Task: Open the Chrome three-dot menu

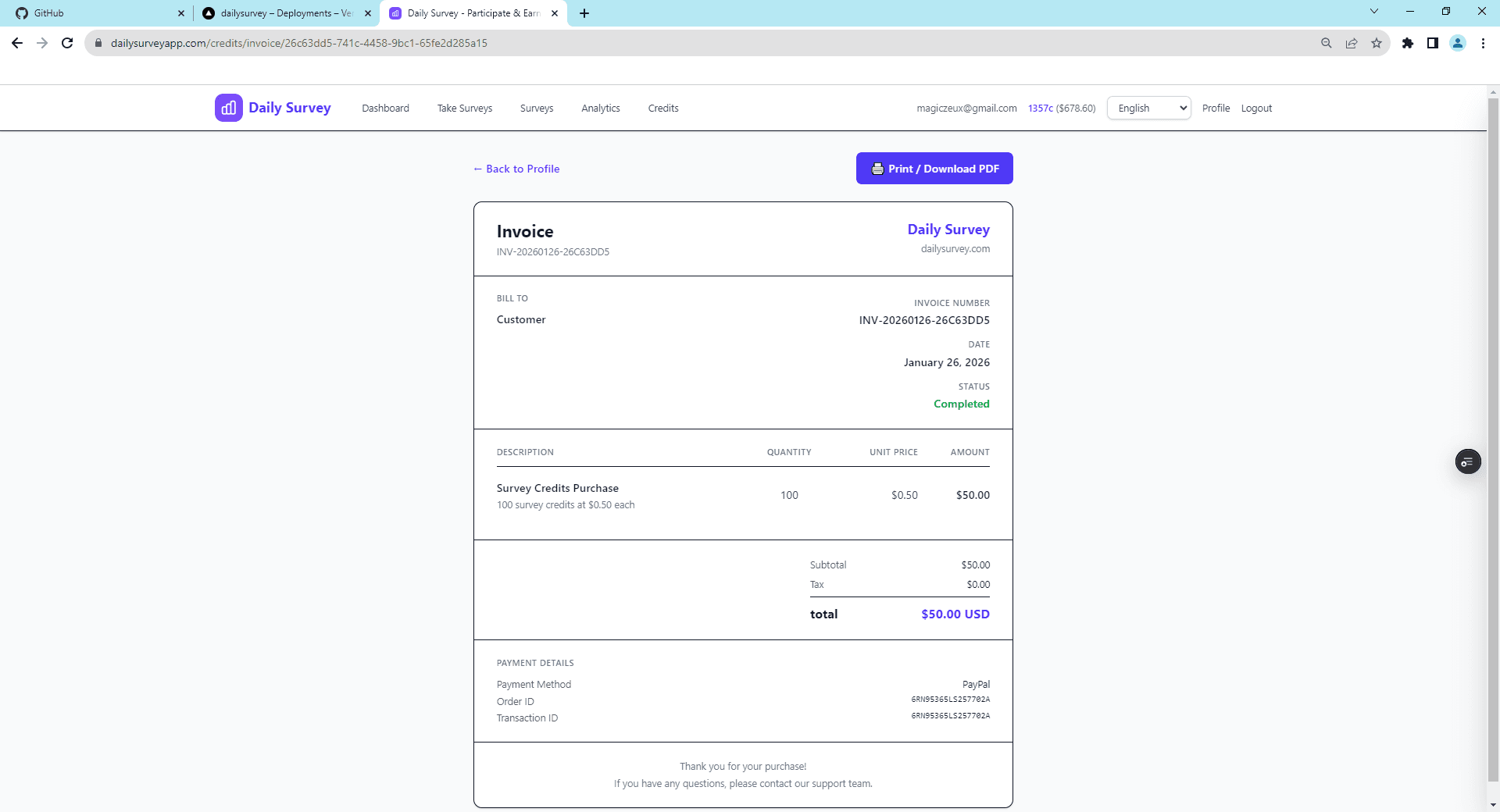Action: pos(1483,43)
